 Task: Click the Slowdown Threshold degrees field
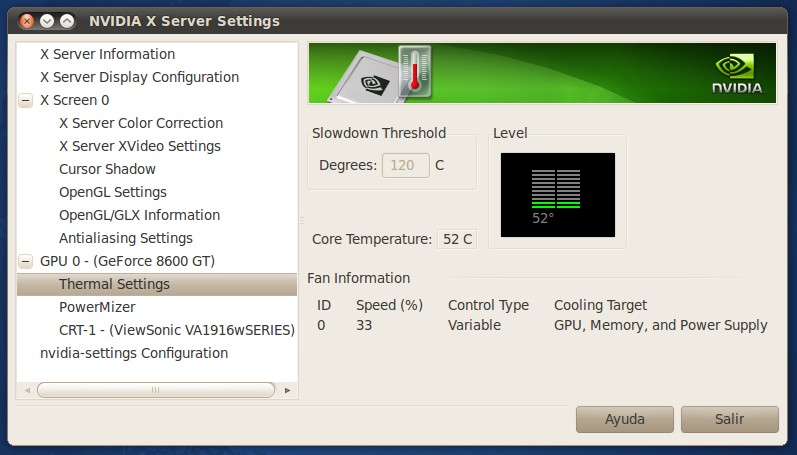coord(406,165)
